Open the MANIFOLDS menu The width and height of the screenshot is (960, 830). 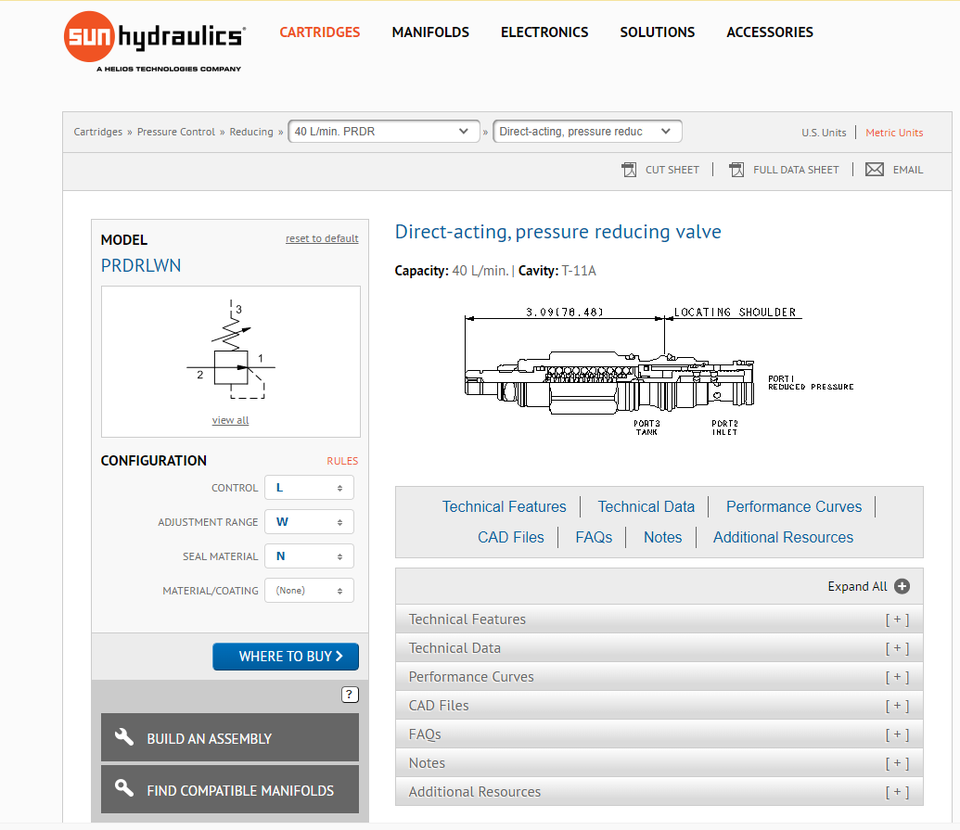pos(430,32)
